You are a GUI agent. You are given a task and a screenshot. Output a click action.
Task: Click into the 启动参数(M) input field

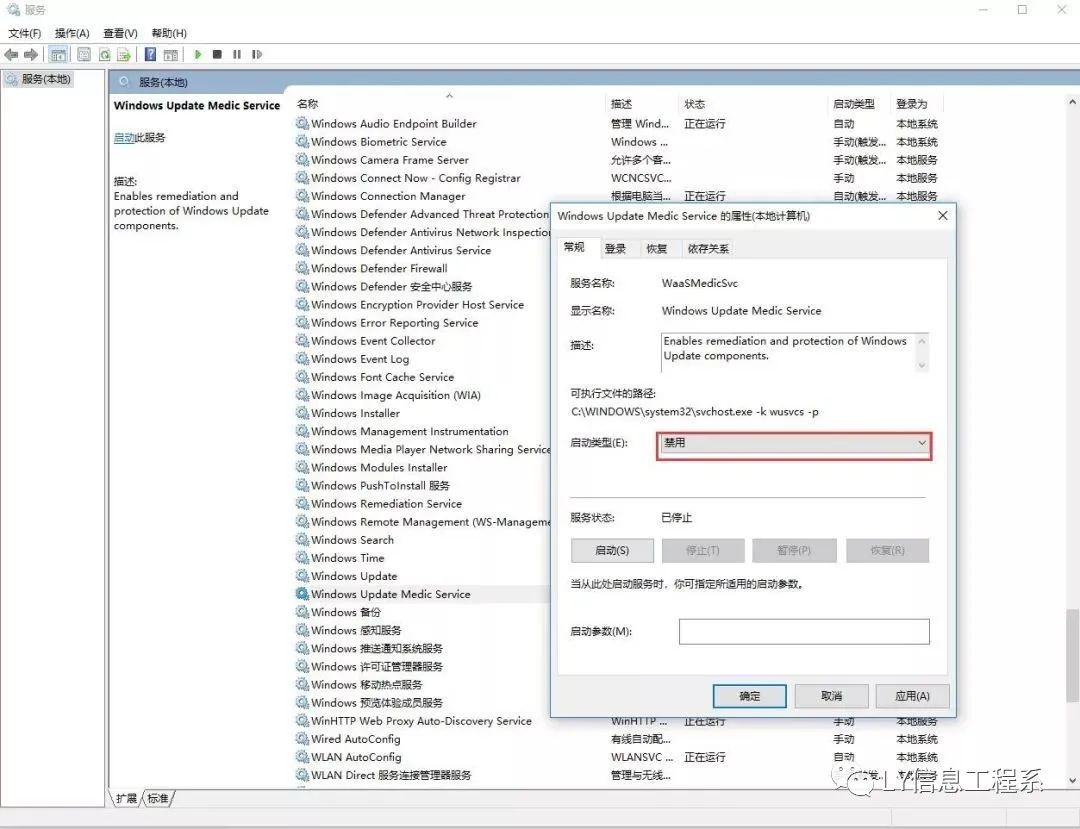(804, 631)
